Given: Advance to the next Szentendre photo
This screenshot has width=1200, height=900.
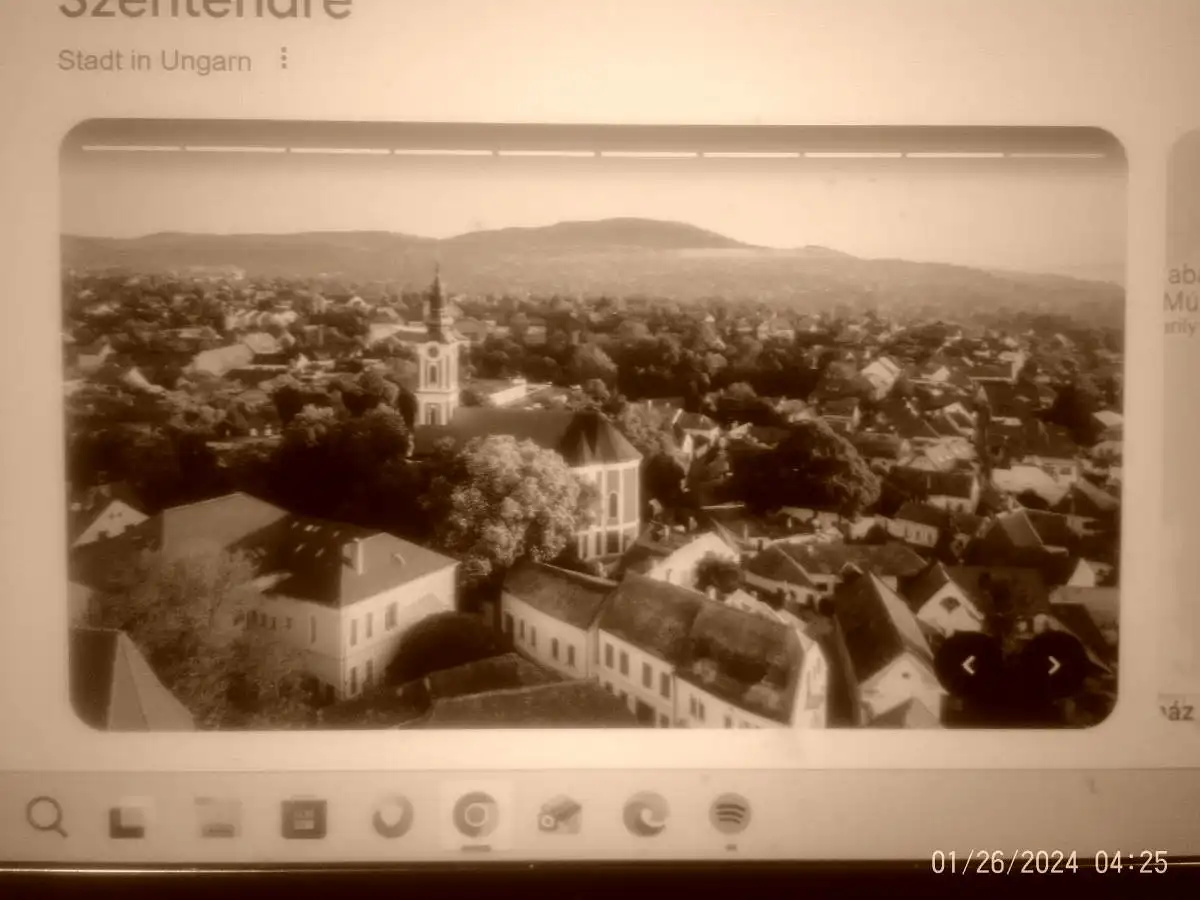Looking at the screenshot, I should (1054, 665).
